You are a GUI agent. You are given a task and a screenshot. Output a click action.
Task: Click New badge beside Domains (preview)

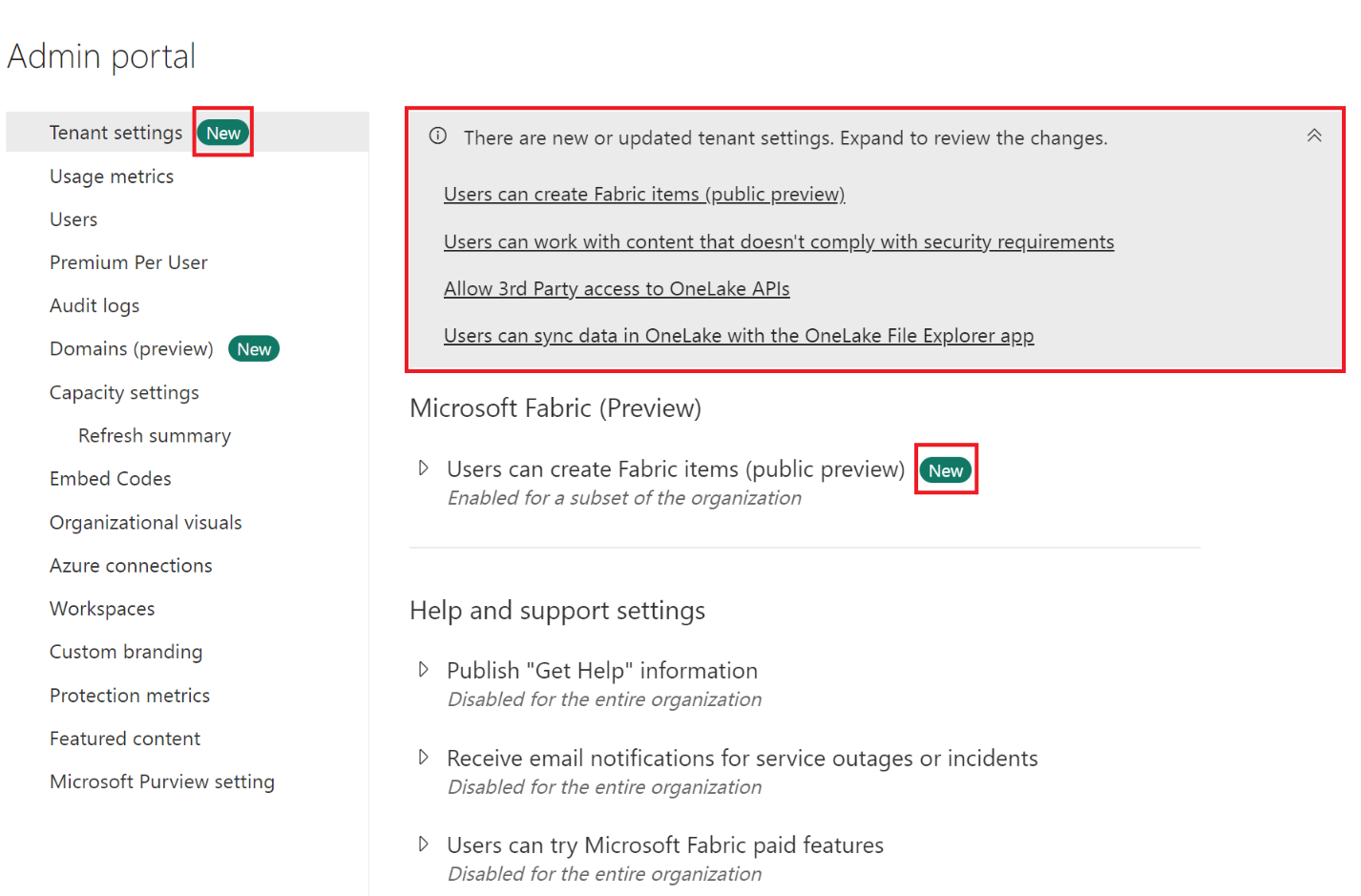254,349
